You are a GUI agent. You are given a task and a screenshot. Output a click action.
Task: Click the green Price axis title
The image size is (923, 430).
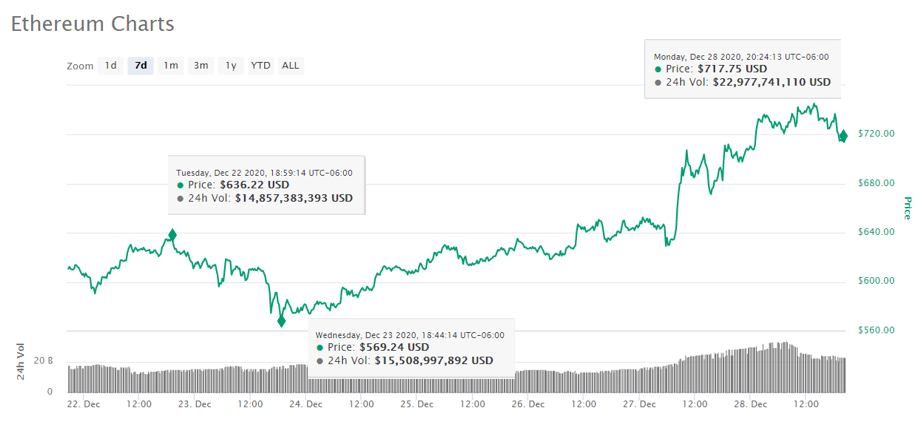coord(906,208)
